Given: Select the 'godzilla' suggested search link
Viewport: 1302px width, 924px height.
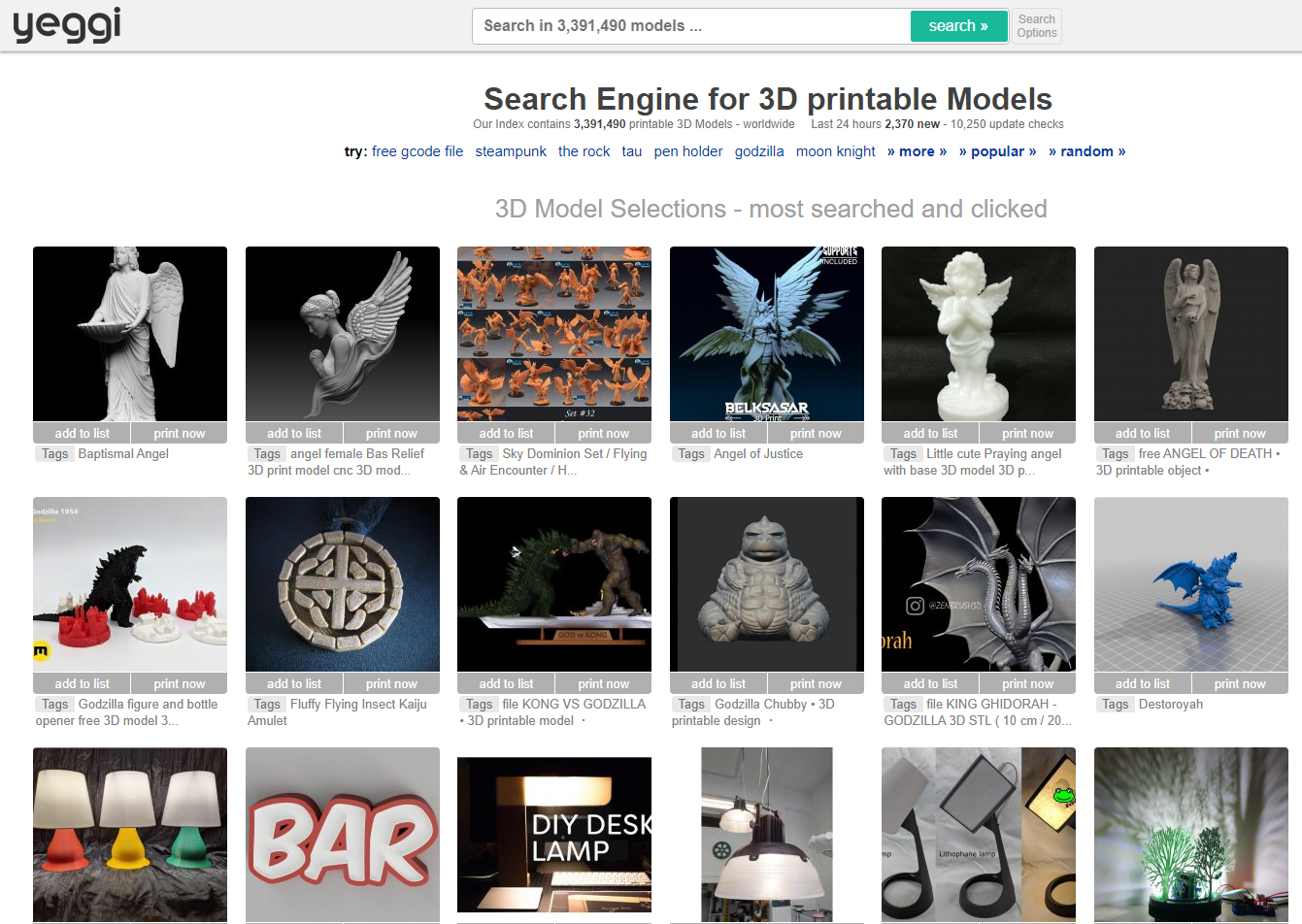Looking at the screenshot, I should click(x=758, y=151).
